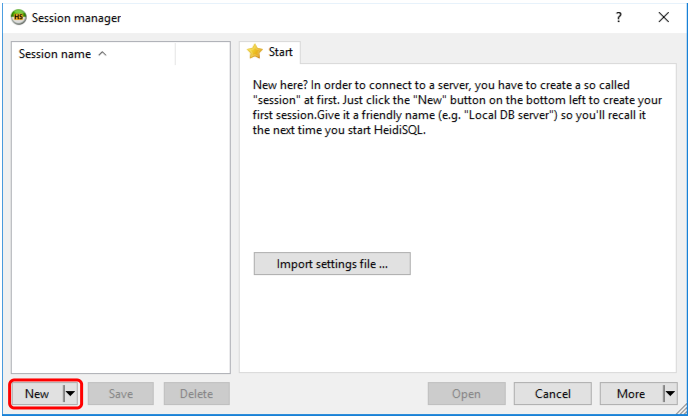This screenshot has width=691, height=418.
Task: Click the HeidiSQL icon in title bar
Action: (x=19, y=18)
